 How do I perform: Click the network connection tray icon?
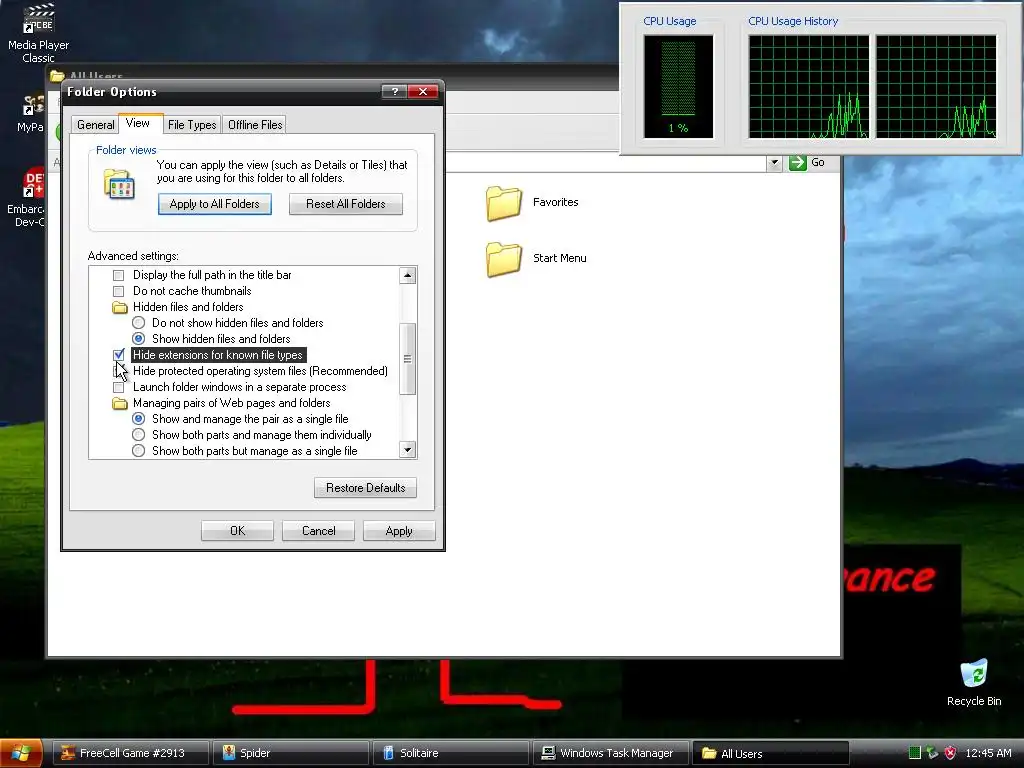tap(932, 753)
